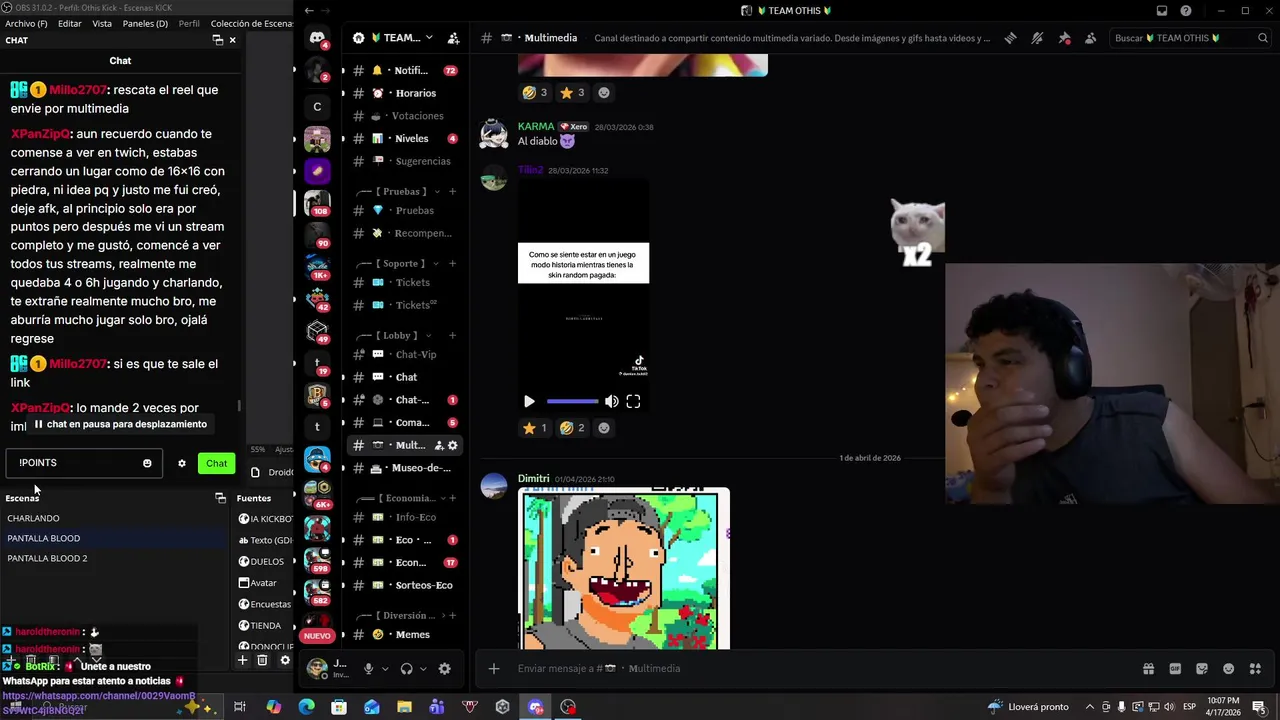Mute microphone in Discord user panel
The height and width of the screenshot is (720, 1280).
368,669
